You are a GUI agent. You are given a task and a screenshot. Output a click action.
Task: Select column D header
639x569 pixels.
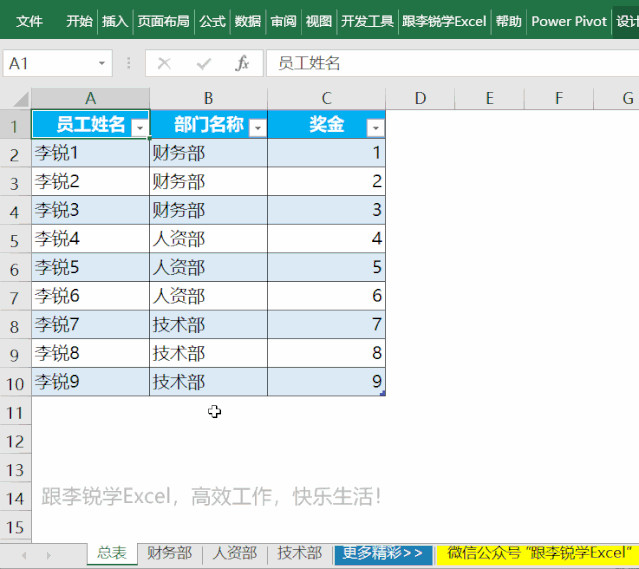[x=420, y=98]
